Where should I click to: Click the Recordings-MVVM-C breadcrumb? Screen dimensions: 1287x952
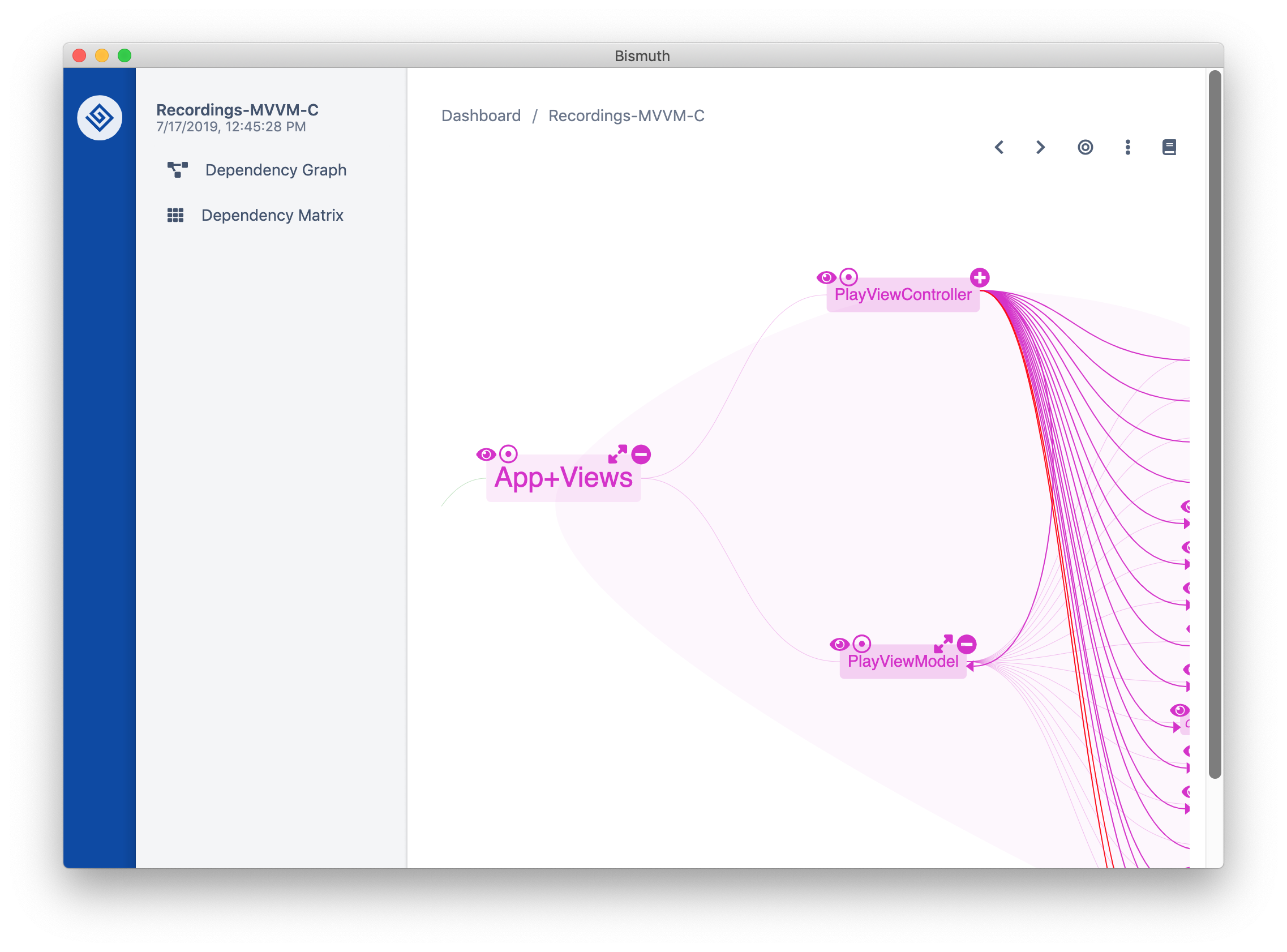click(x=626, y=115)
